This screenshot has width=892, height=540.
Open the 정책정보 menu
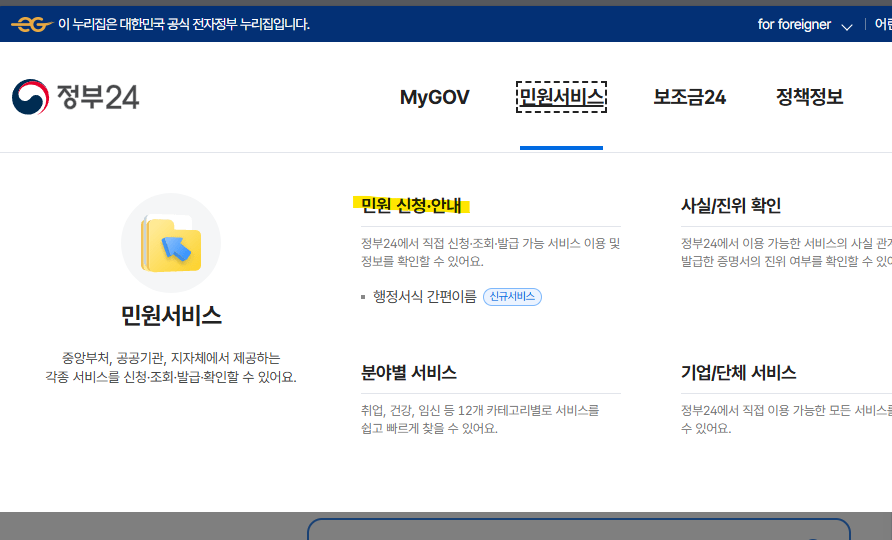(x=809, y=97)
